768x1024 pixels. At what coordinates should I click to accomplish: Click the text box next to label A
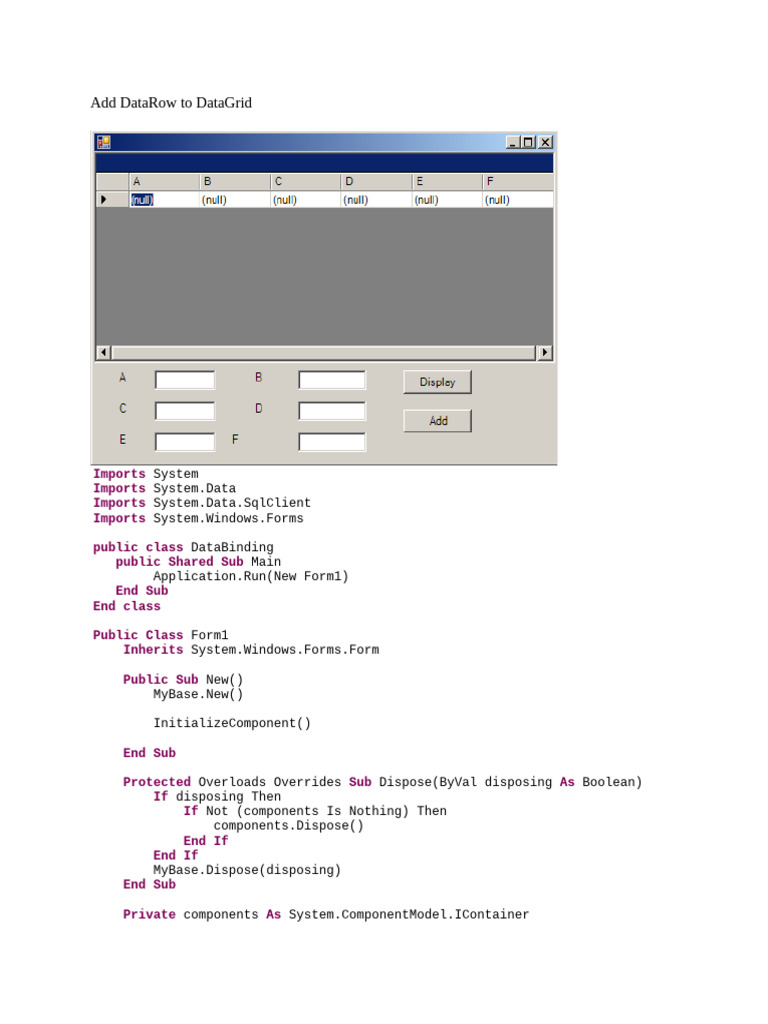(185, 380)
